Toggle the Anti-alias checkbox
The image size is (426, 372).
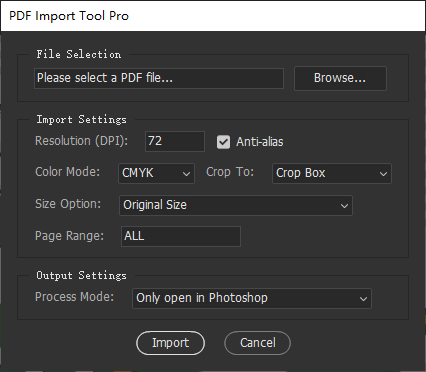tap(223, 142)
